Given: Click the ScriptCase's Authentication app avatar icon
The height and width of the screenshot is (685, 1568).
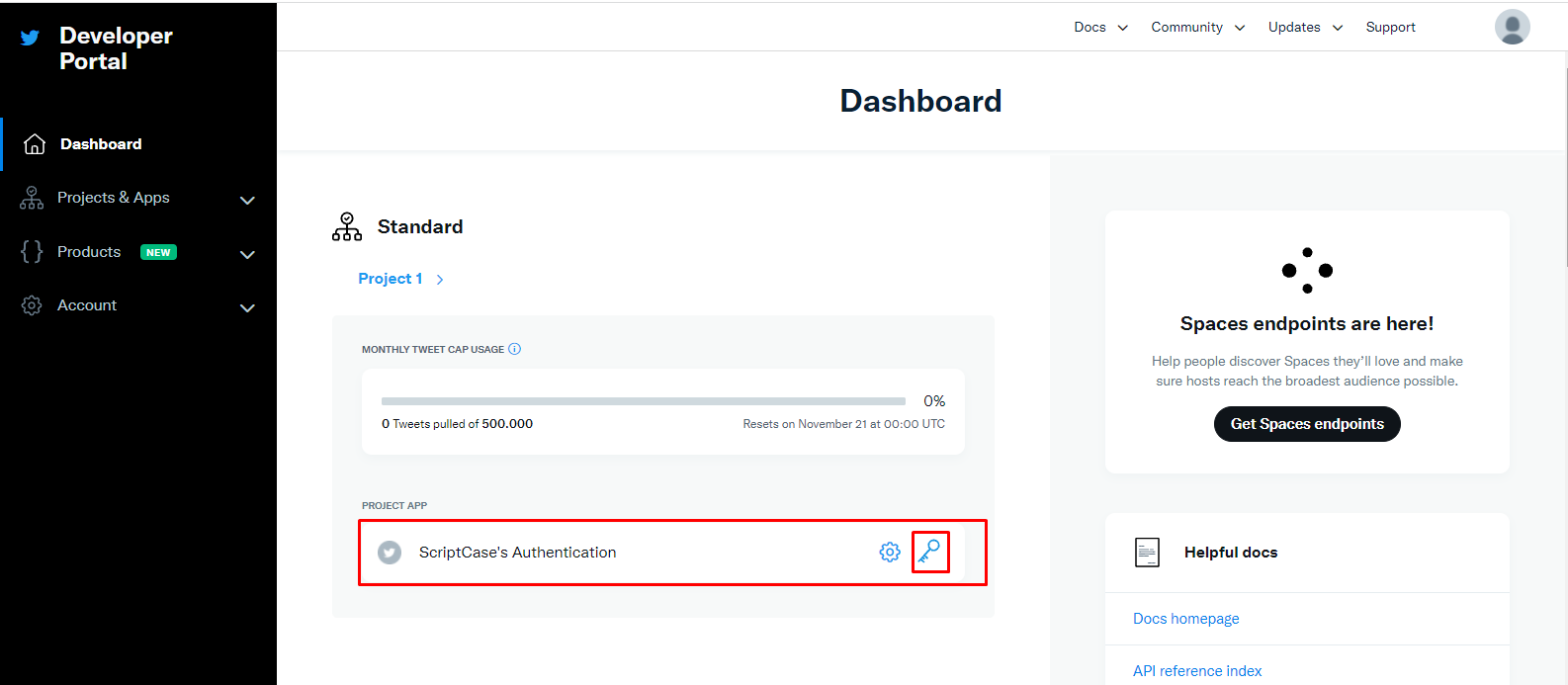Looking at the screenshot, I should click(390, 553).
